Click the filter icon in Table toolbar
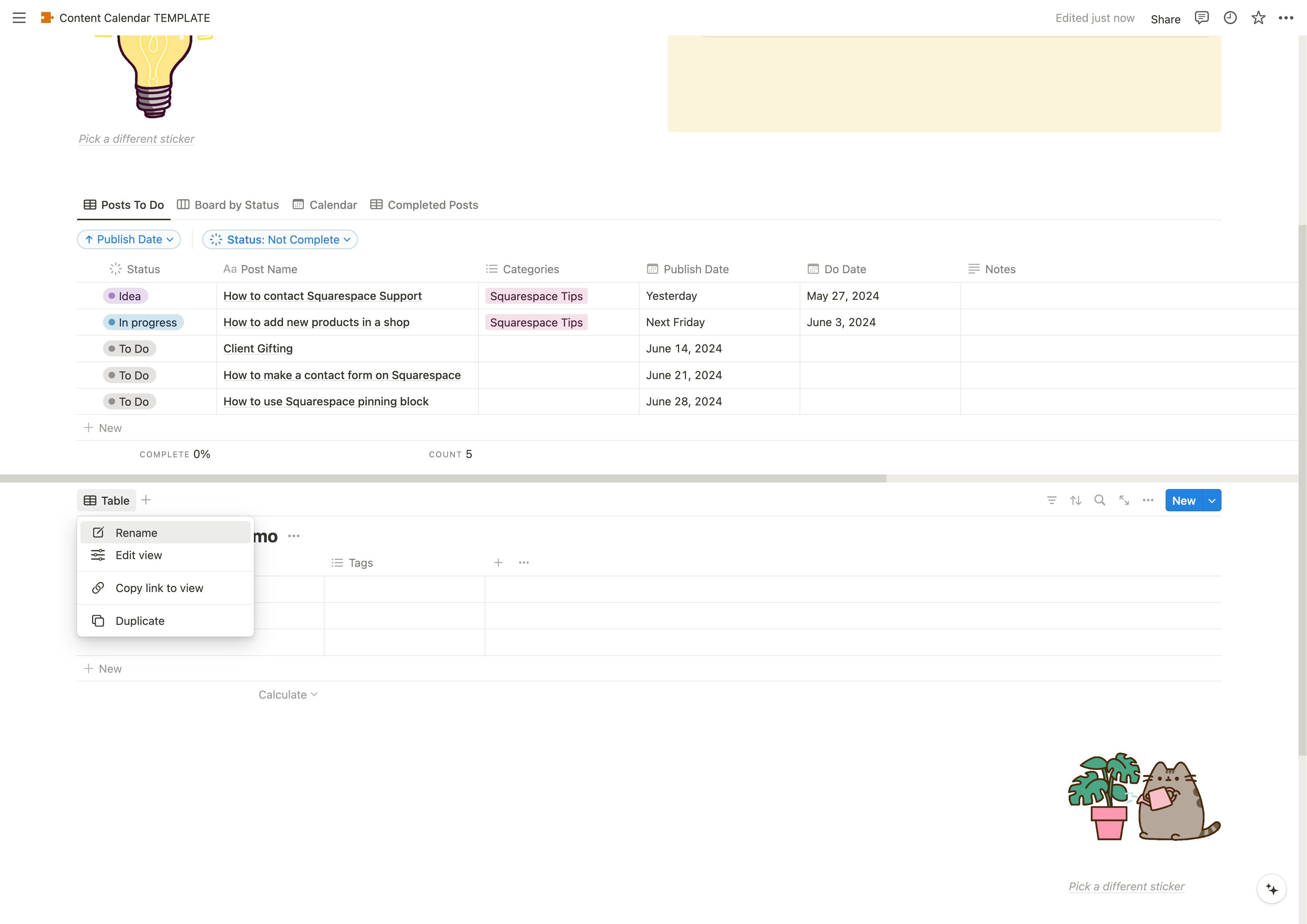The image size is (1307, 924). (x=1051, y=500)
